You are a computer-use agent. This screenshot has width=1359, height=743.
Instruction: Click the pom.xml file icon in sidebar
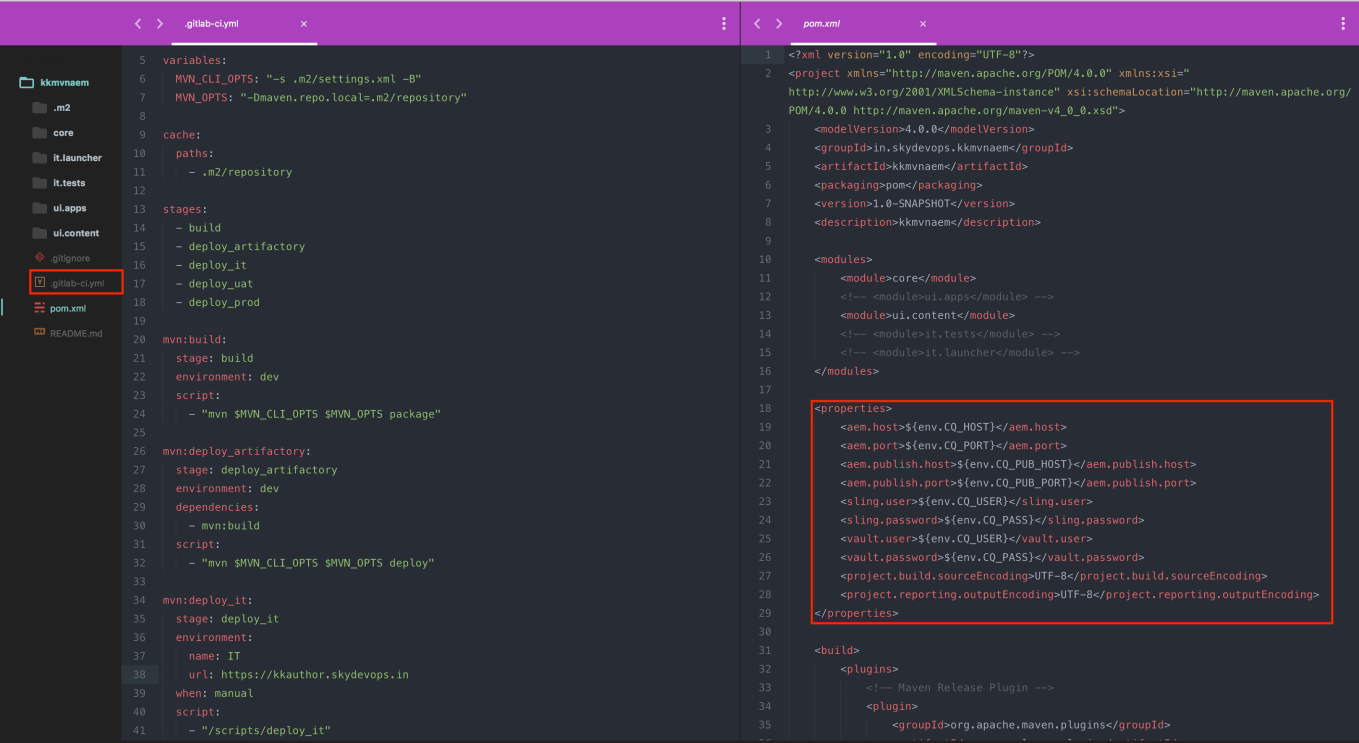tap(40, 307)
